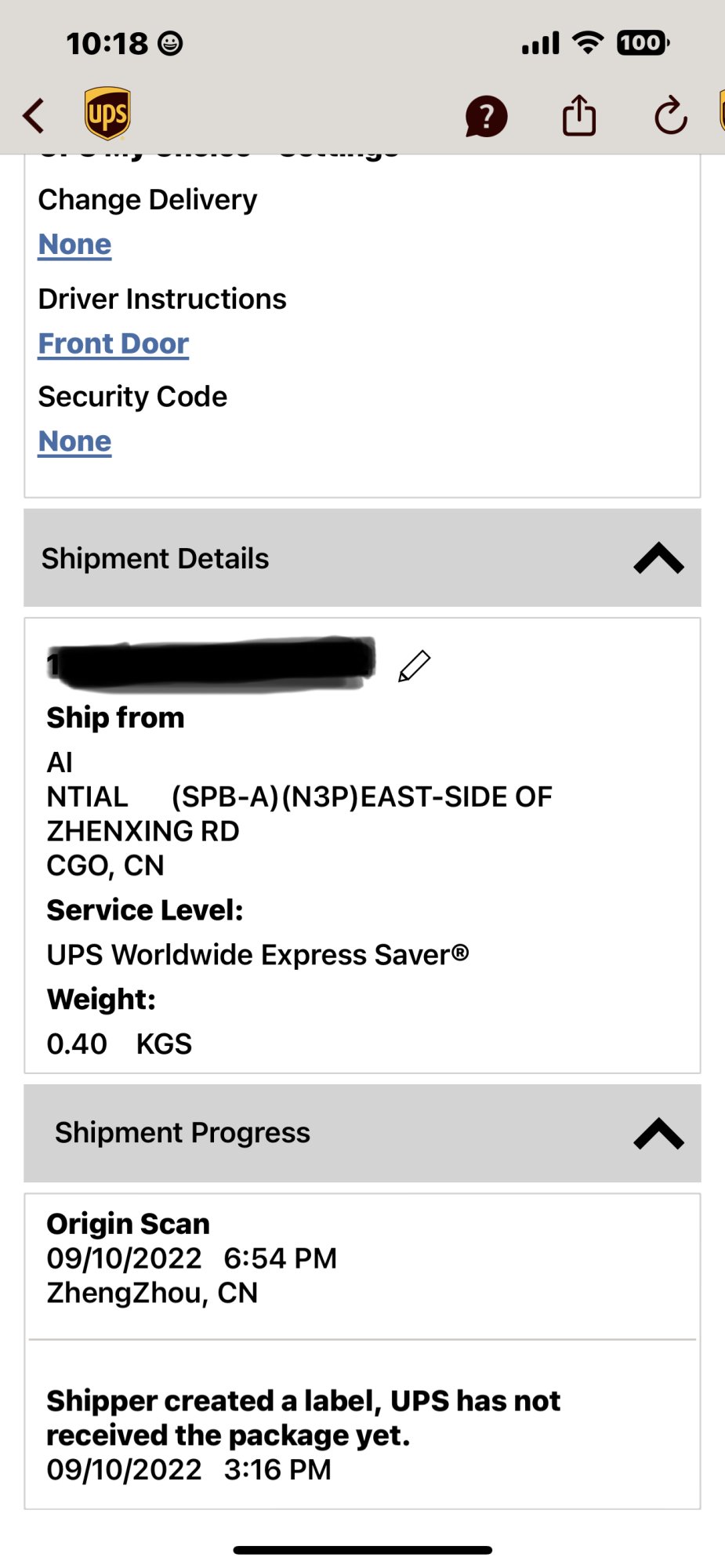Tap the Wi-Fi status icon

pos(587,42)
